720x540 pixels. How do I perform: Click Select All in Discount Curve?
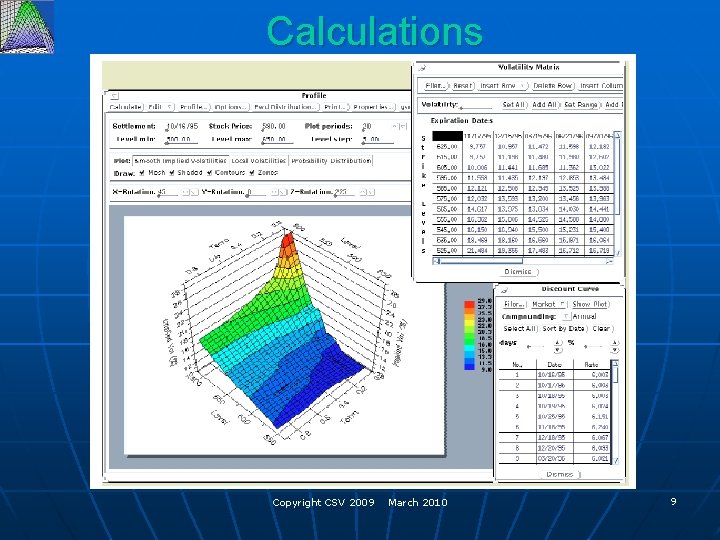(519, 329)
